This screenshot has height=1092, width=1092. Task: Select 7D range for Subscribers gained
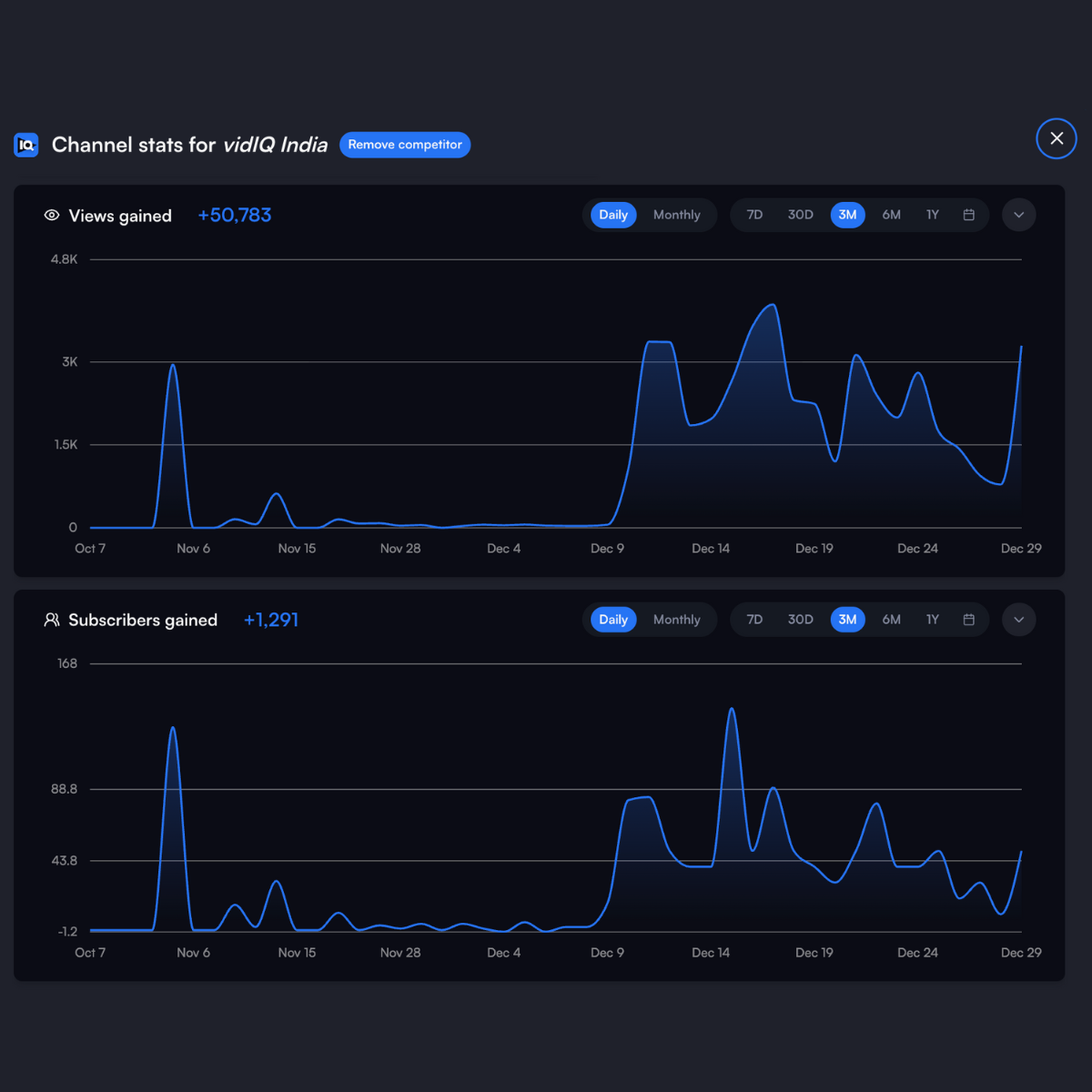coord(754,620)
